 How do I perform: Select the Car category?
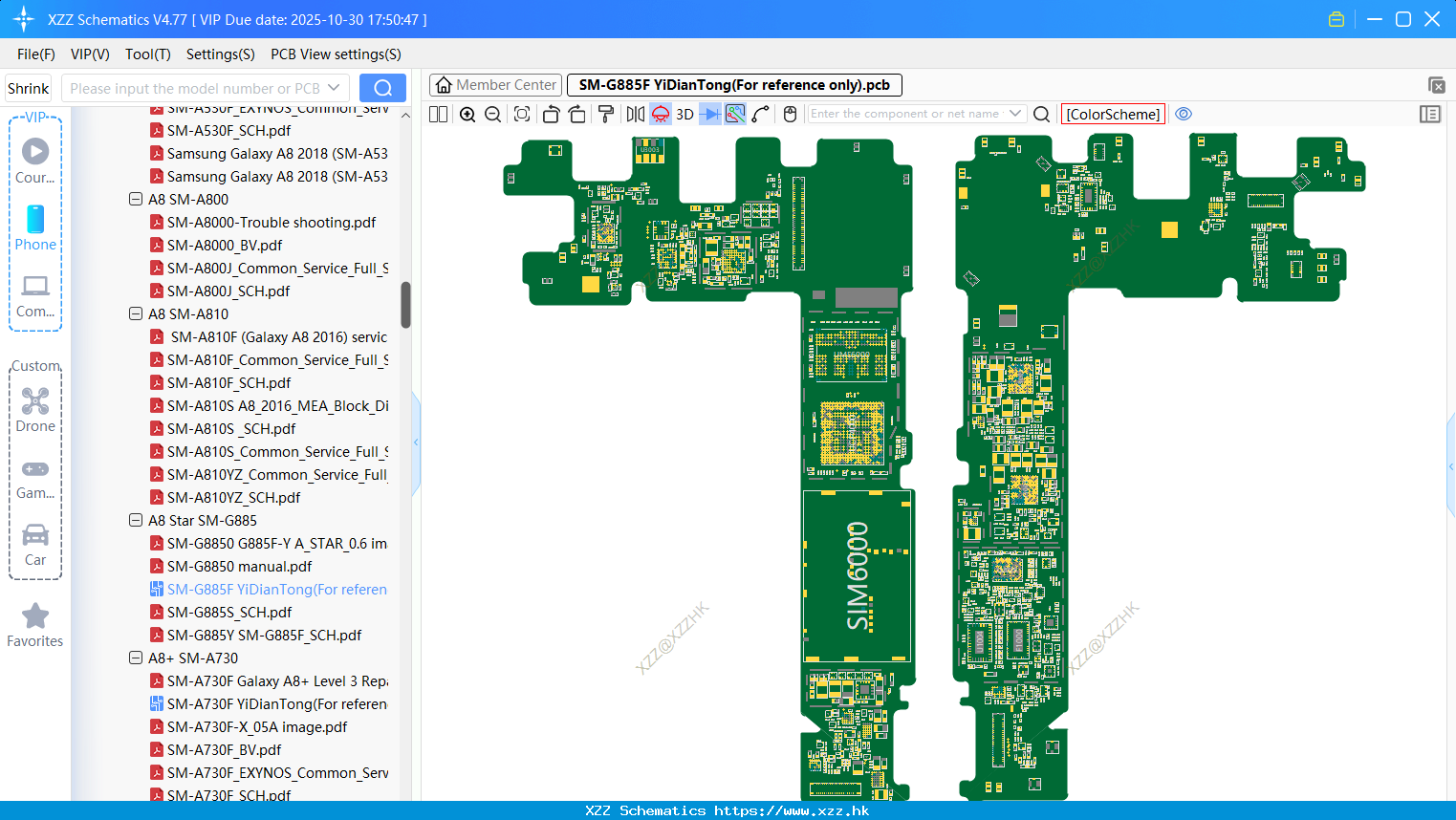tap(35, 545)
